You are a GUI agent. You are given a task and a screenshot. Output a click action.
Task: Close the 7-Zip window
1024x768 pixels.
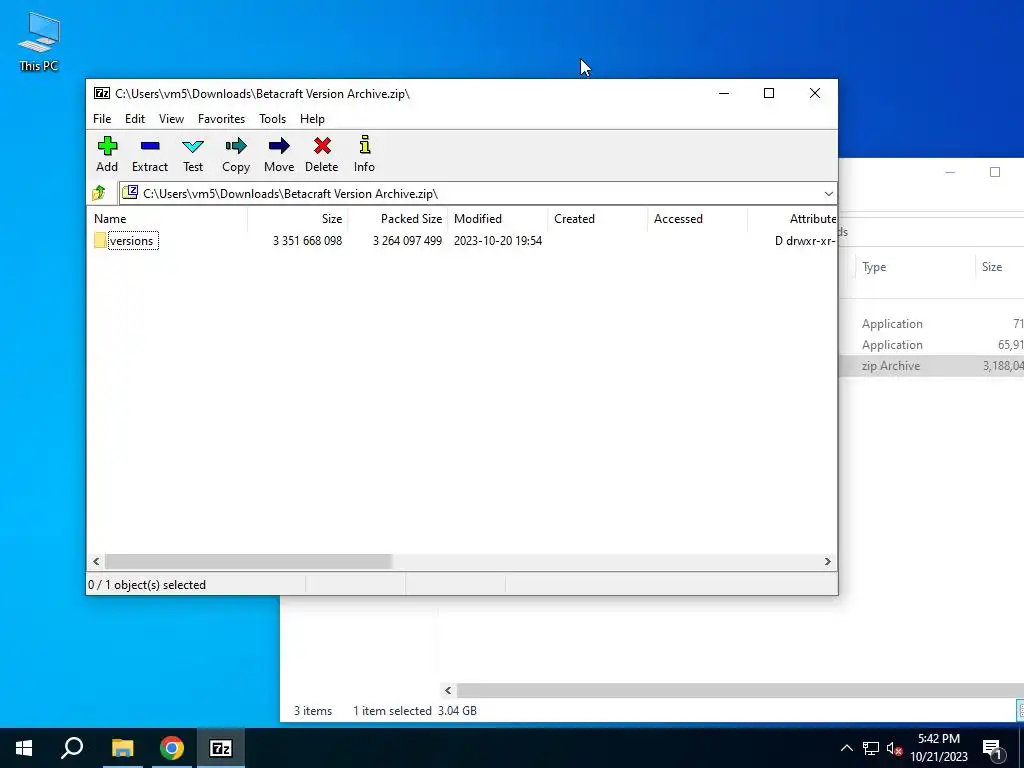814,93
